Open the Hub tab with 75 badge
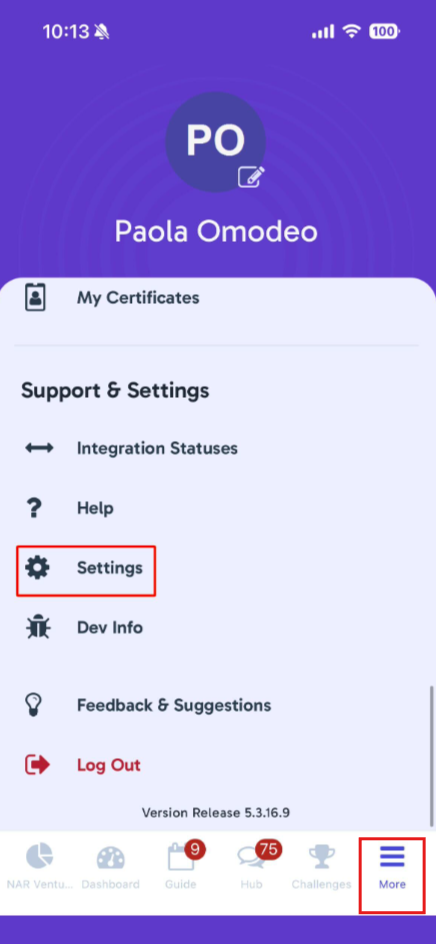The width and height of the screenshot is (436, 944). pyautogui.click(x=253, y=866)
